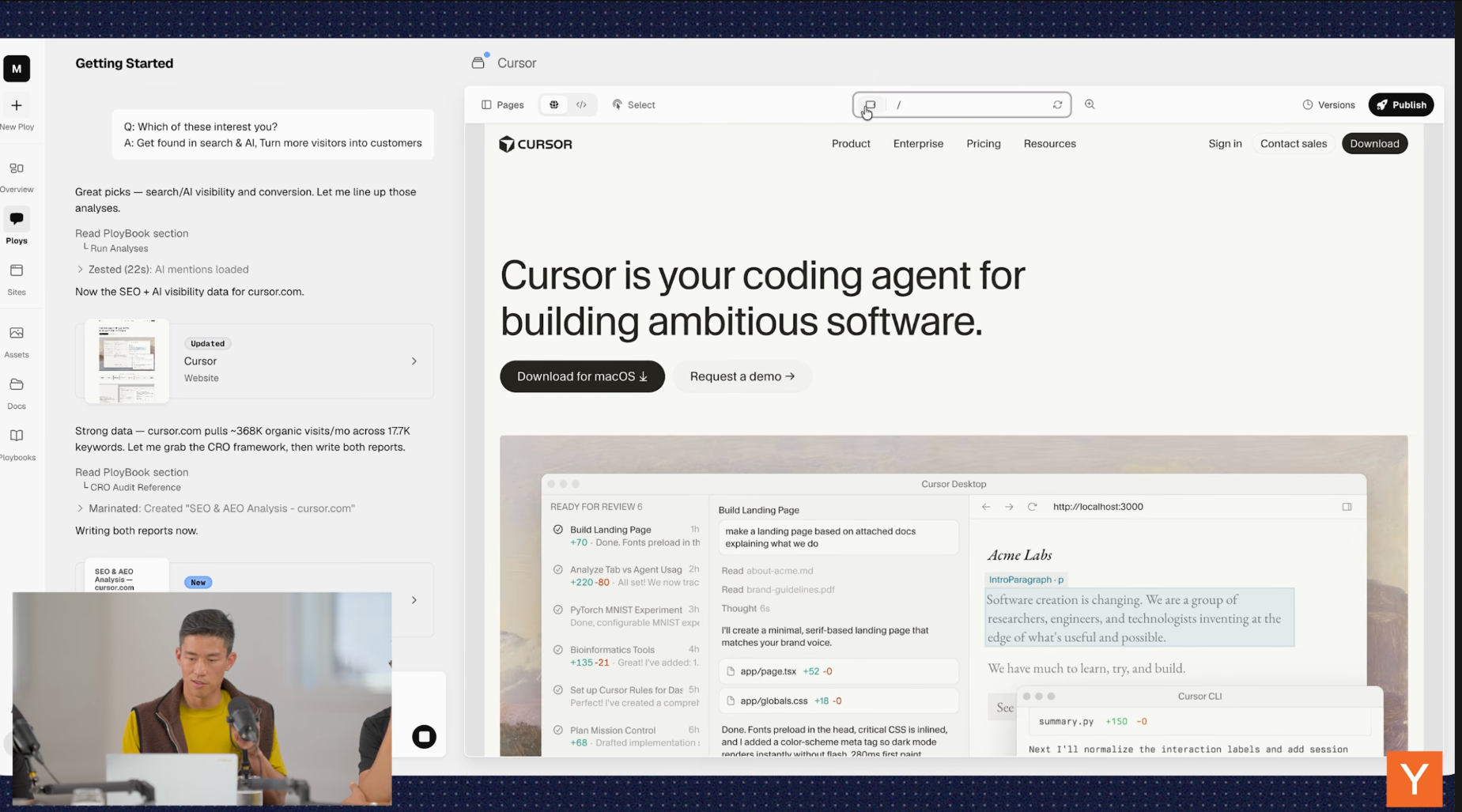Activate the Select element tool
The height and width of the screenshot is (812, 1462).
(x=634, y=104)
